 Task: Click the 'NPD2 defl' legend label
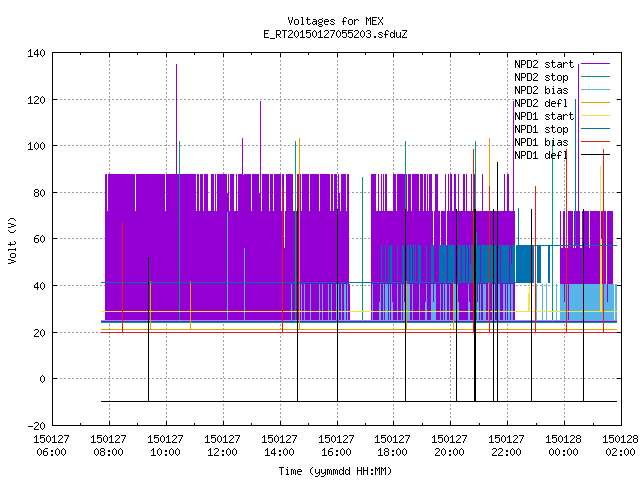pyautogui.click(x=541, y=103)
